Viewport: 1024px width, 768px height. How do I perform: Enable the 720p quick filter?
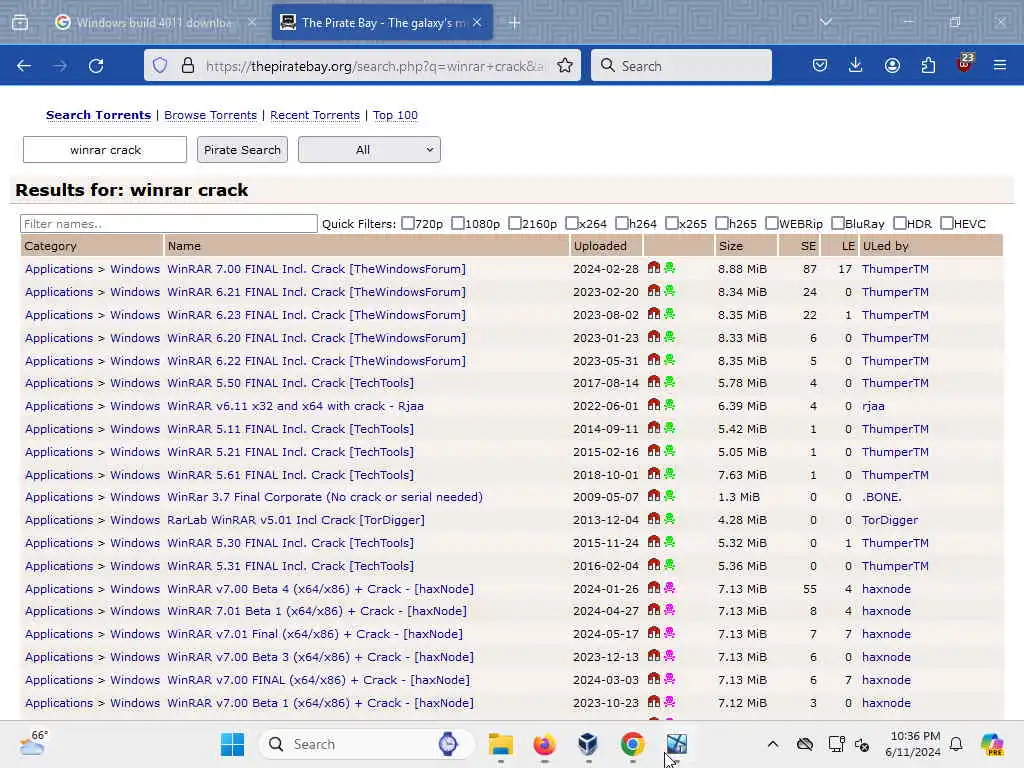(408, 223)
